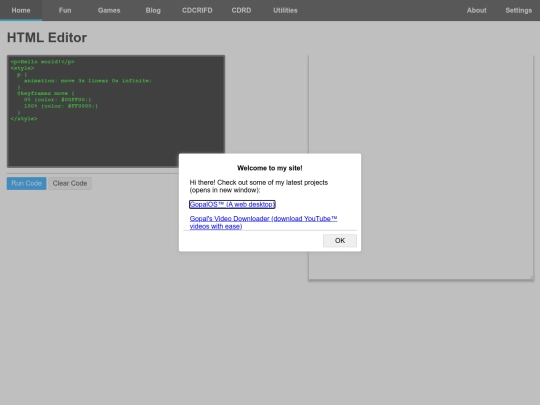
Task: Select the CDRD nav item
Action: [241, 10]
